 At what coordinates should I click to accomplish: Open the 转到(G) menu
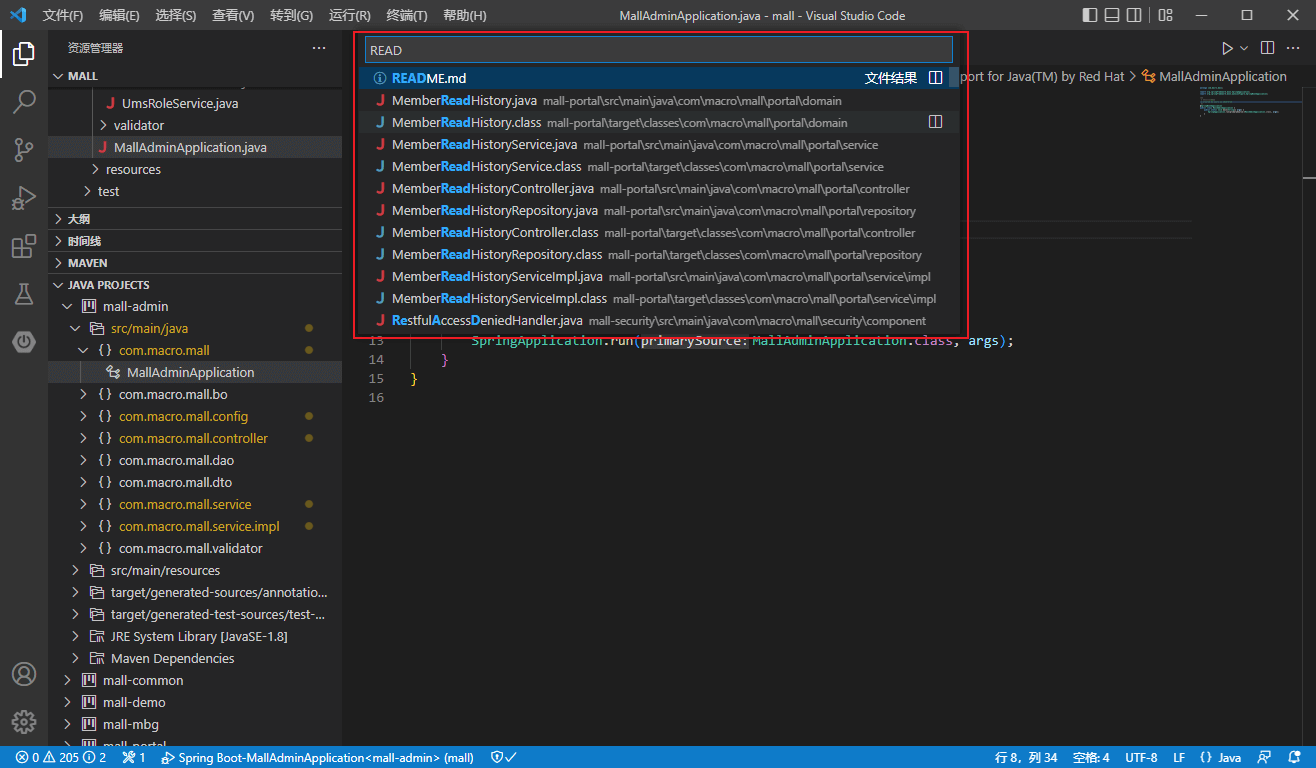[x=291, y=15]
